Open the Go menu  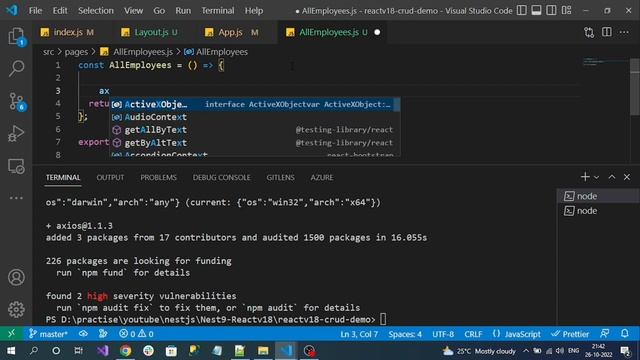pos(159,11)
